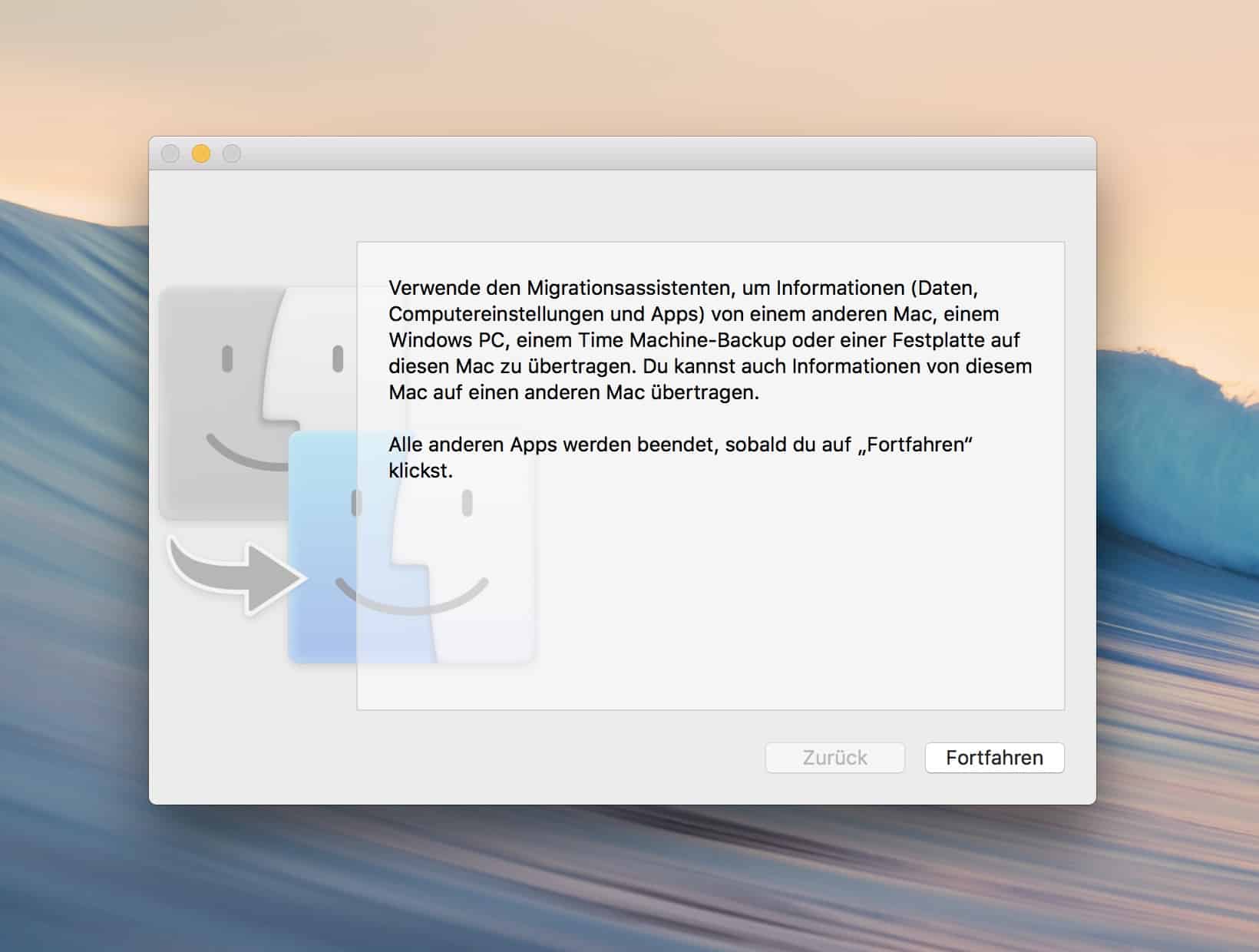The image size is (1259, 952).
Task: Click the greyed-out close window button
Action: [x=170, y=154]
